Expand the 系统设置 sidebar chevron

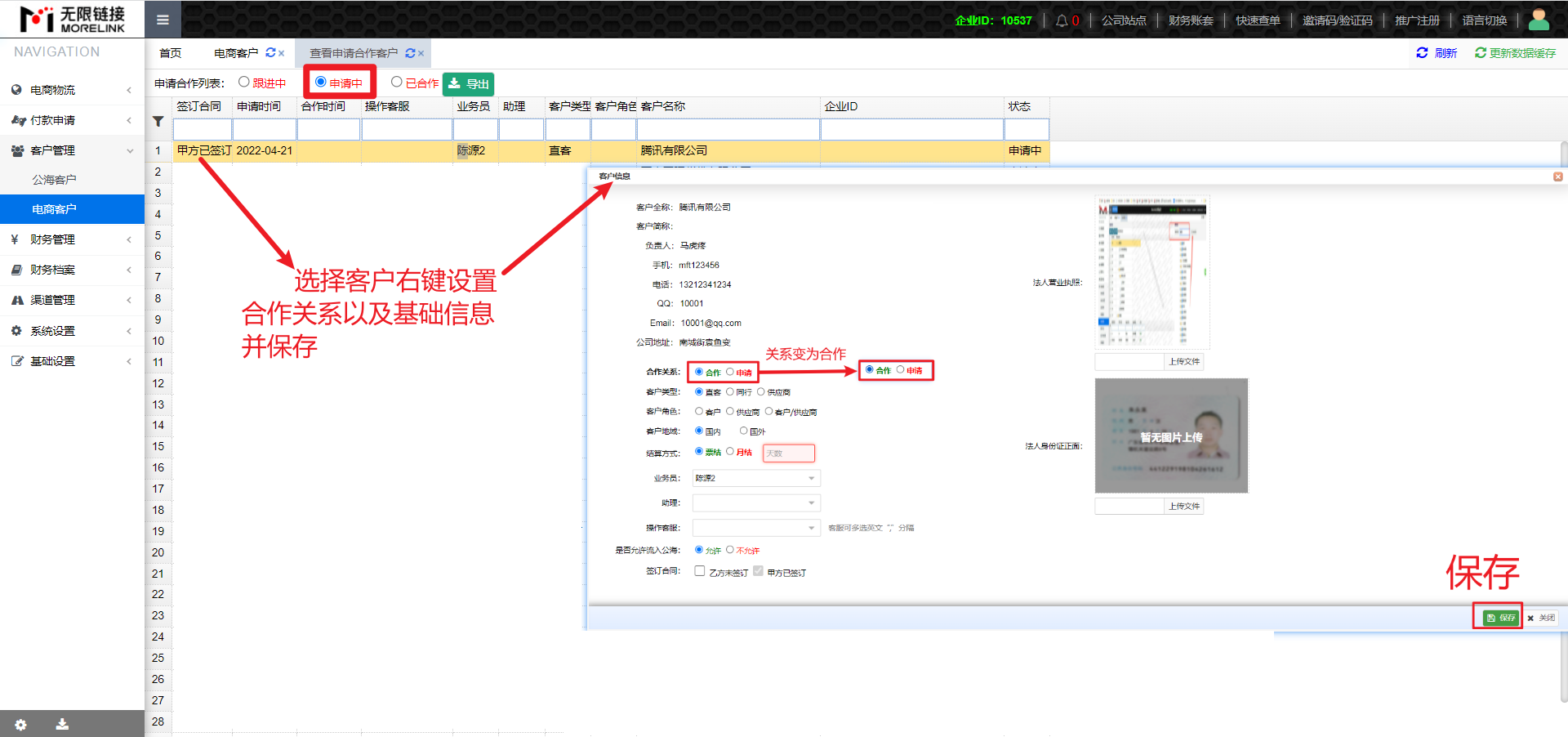[129, 331]
